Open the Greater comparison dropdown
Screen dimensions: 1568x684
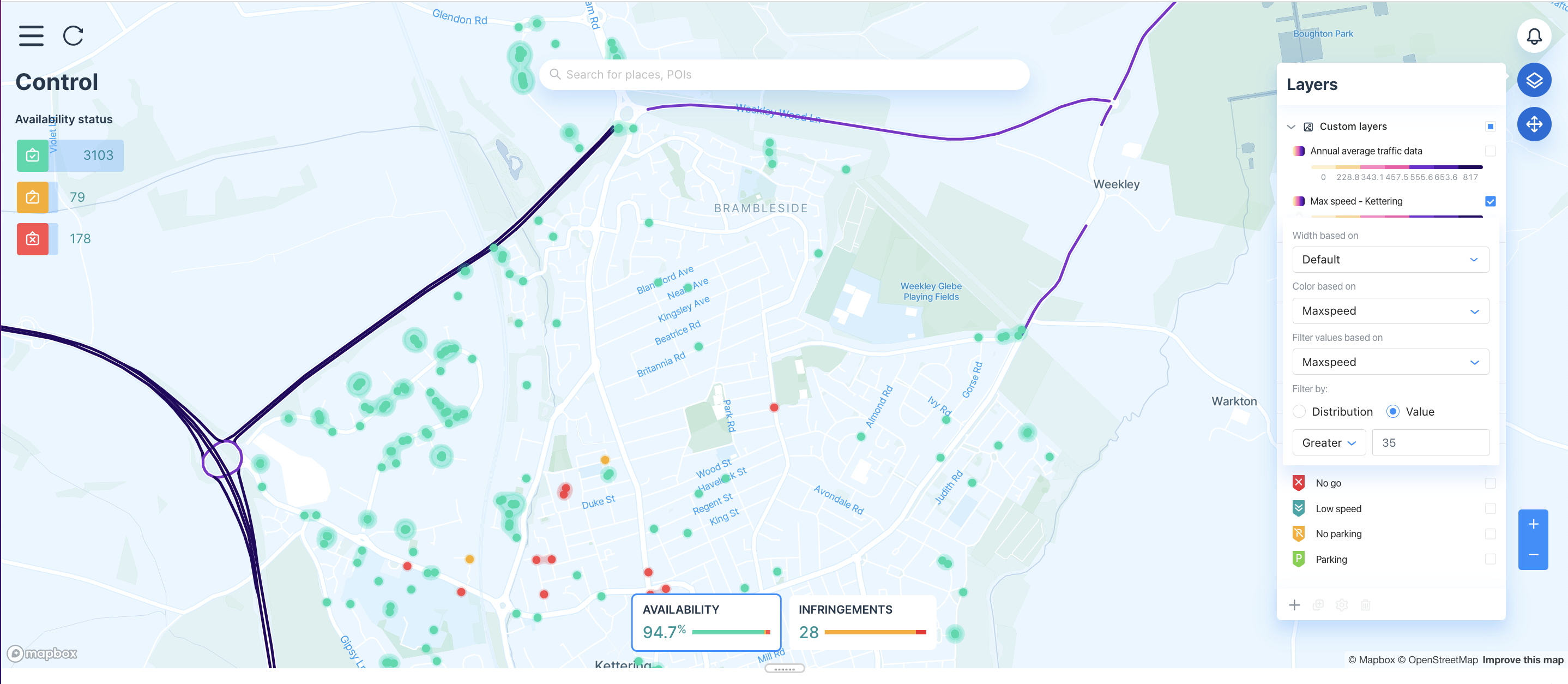point(1328,443)
